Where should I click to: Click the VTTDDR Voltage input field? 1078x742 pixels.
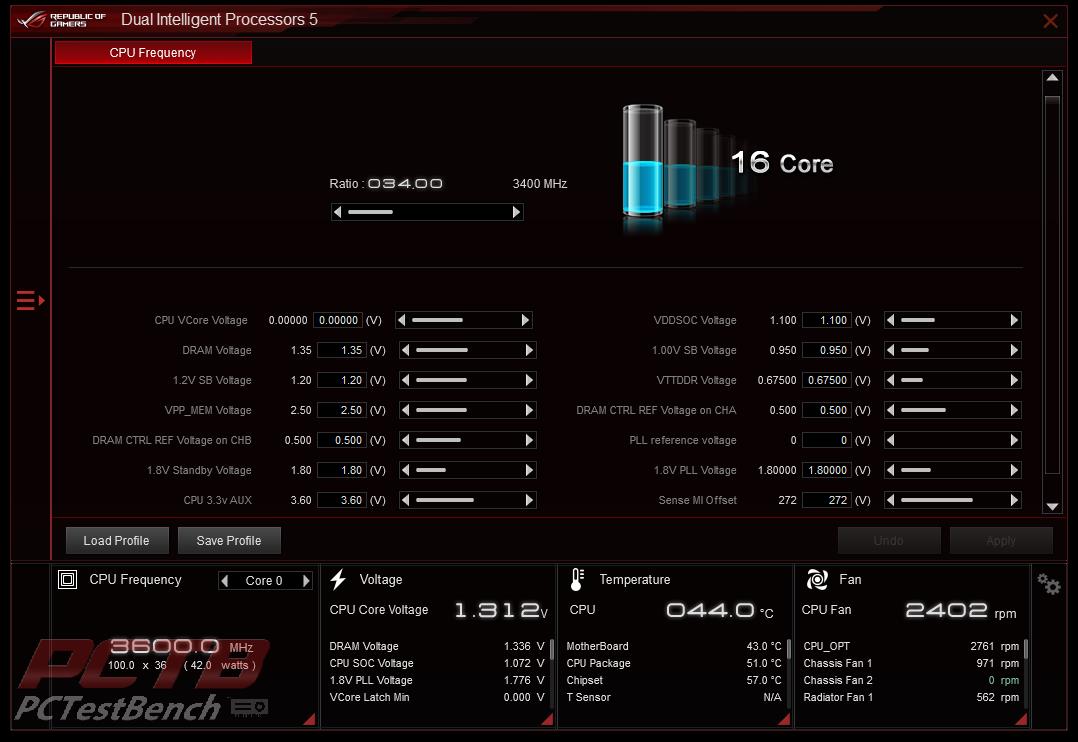click(827, 380)
